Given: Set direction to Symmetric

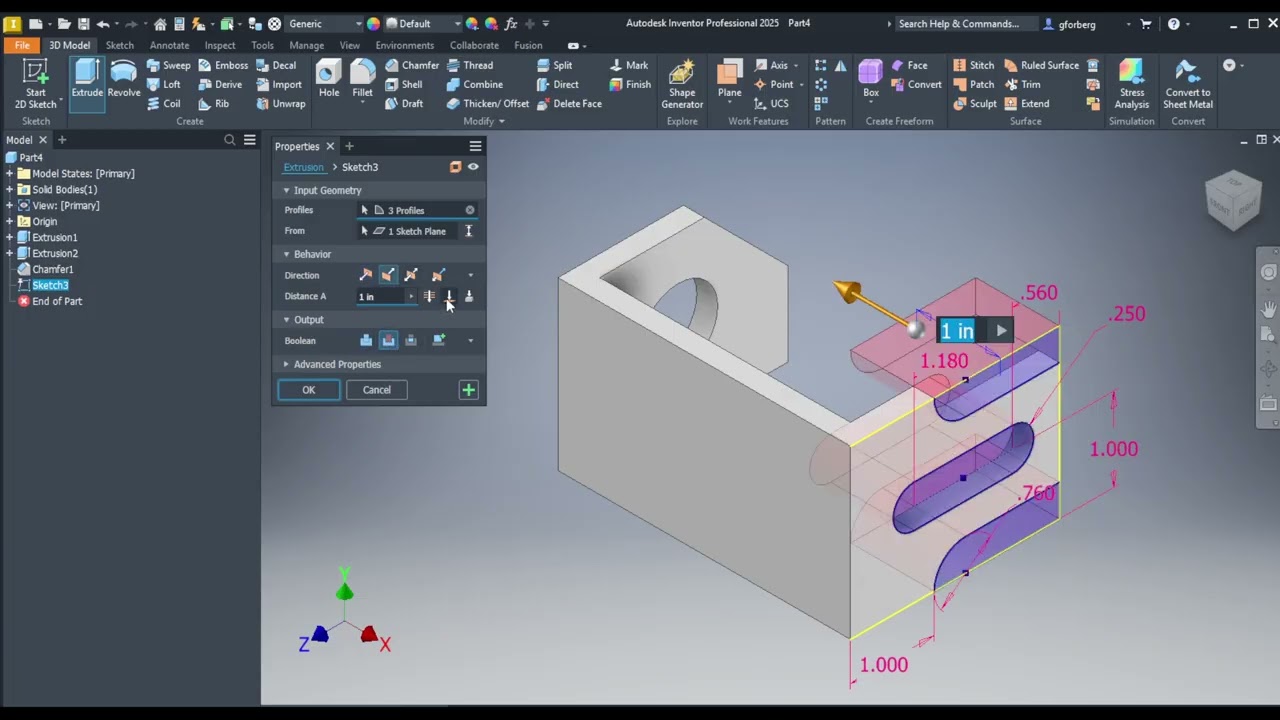Looking at the screenshot, I should [x=411, y=275].
